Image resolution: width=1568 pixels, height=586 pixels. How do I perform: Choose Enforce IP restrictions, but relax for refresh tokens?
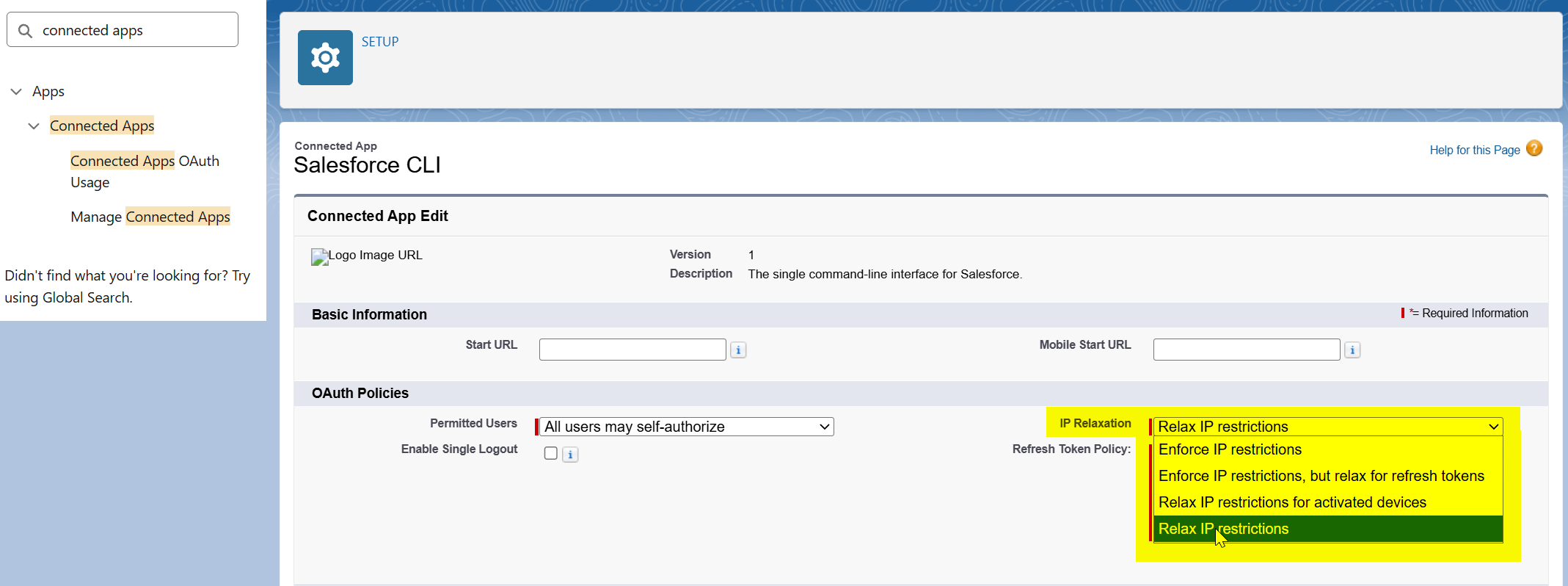point(1328,476)
